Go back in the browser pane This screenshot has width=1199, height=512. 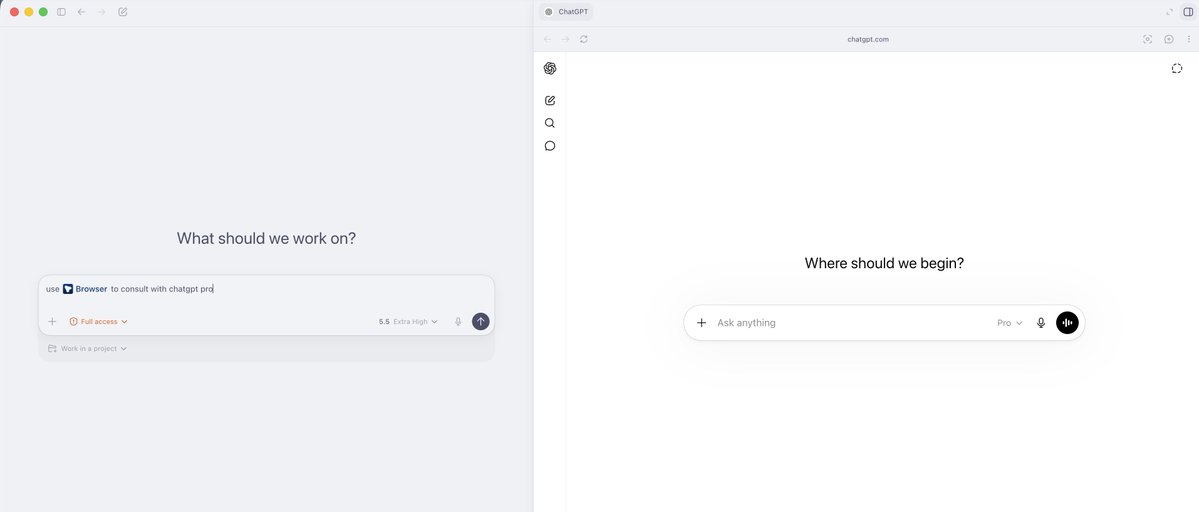pyautogui.click(x=547, y=39)
